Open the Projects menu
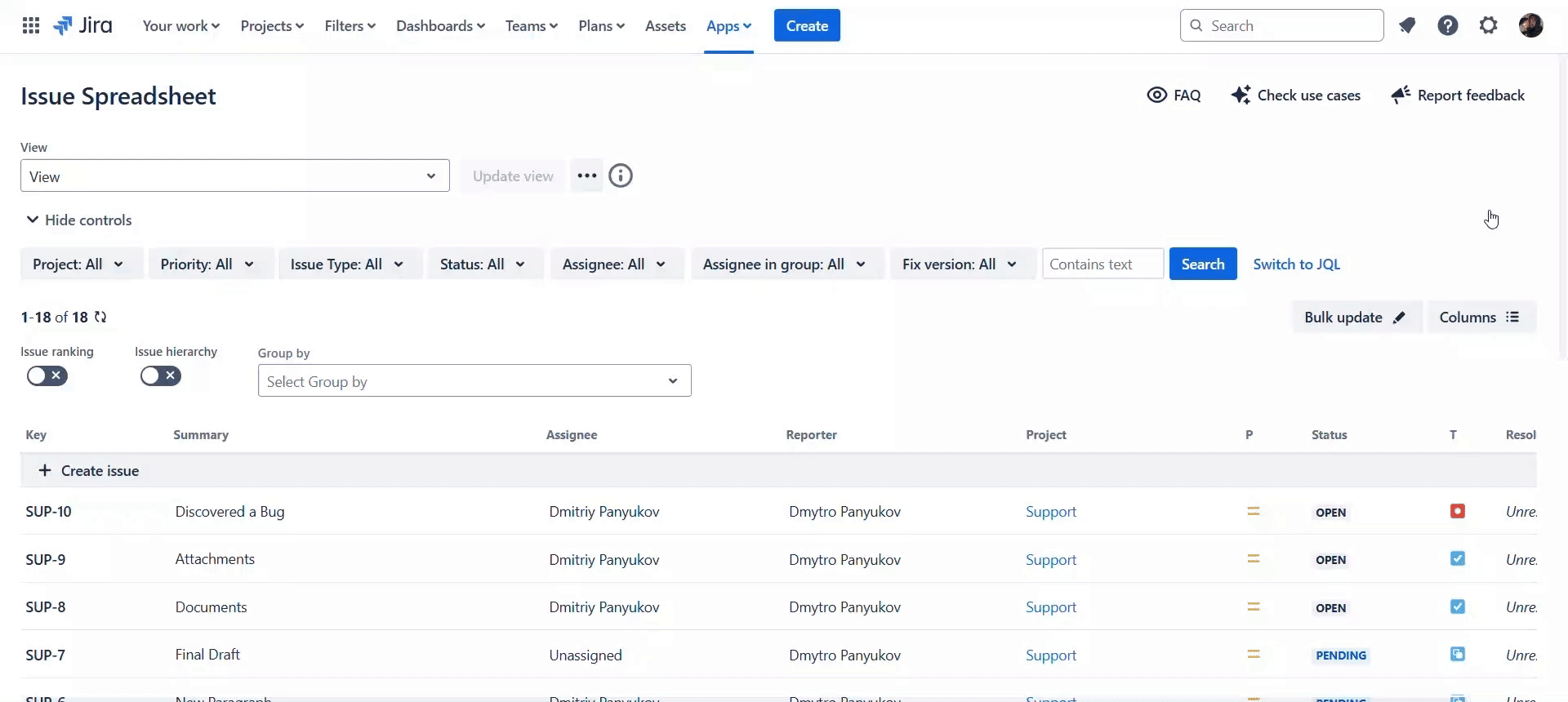Viewport: 1568px width, 702px height. [271, 26]
